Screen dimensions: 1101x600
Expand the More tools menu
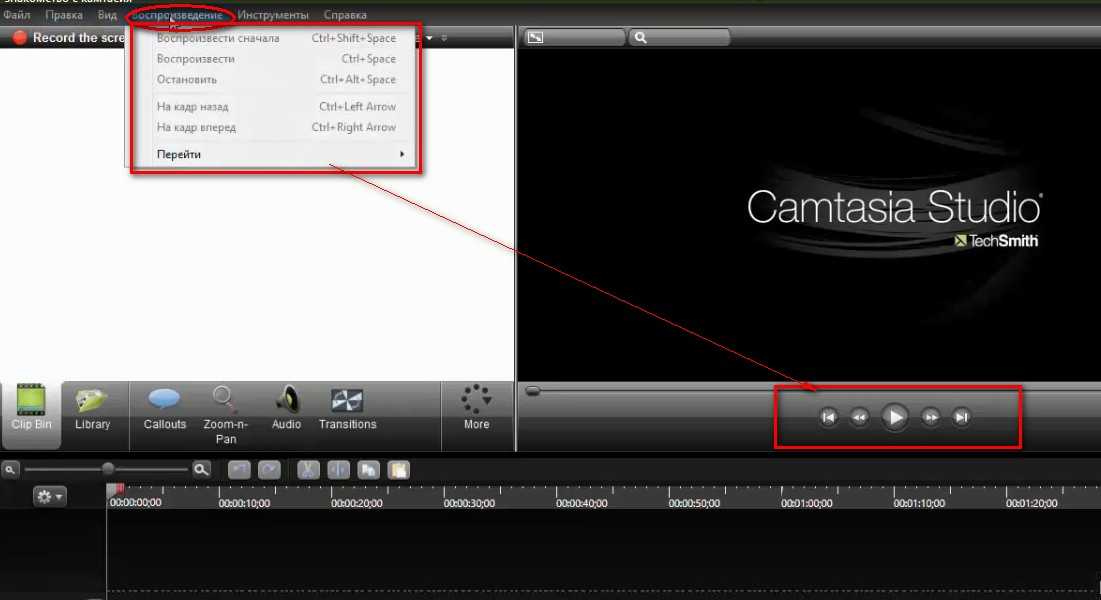(x=477, y=409)
